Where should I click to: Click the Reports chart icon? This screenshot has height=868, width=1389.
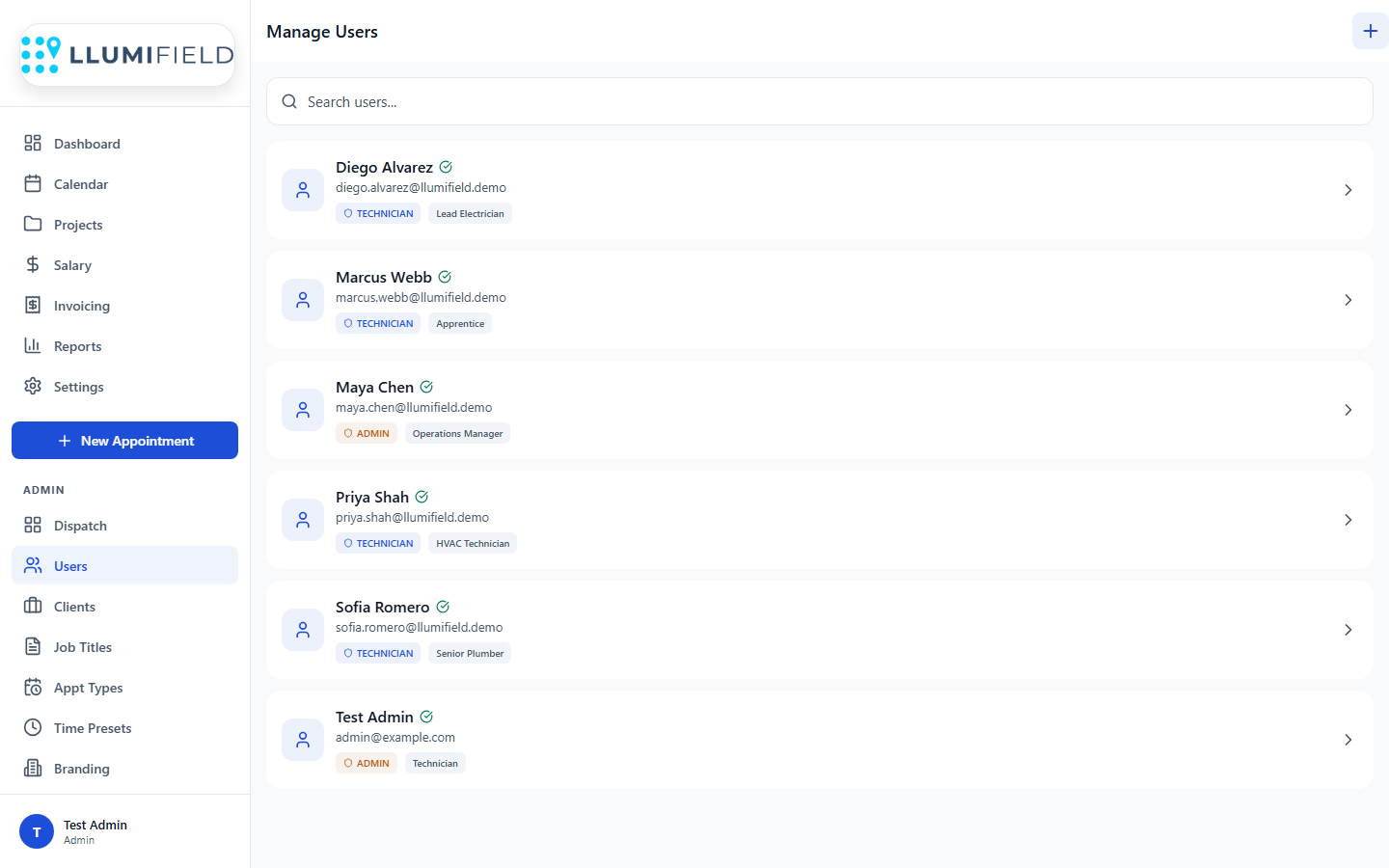(x=33, y=345)
